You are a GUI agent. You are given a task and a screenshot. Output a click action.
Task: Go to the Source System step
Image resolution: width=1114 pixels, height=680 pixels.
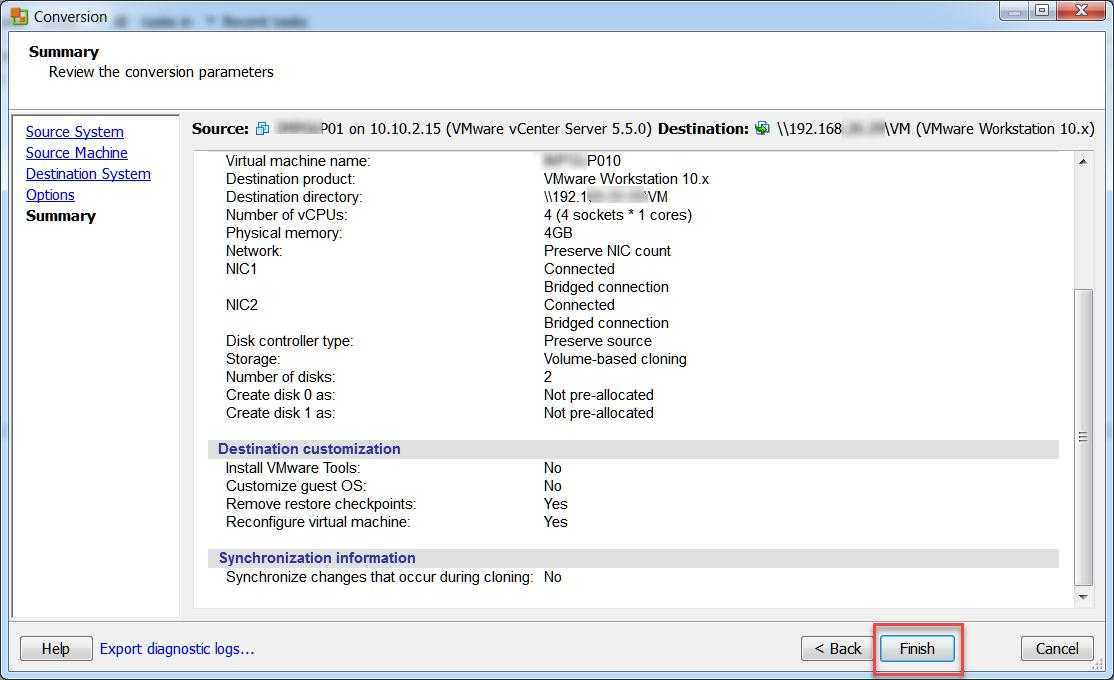[x=75, y=132]
